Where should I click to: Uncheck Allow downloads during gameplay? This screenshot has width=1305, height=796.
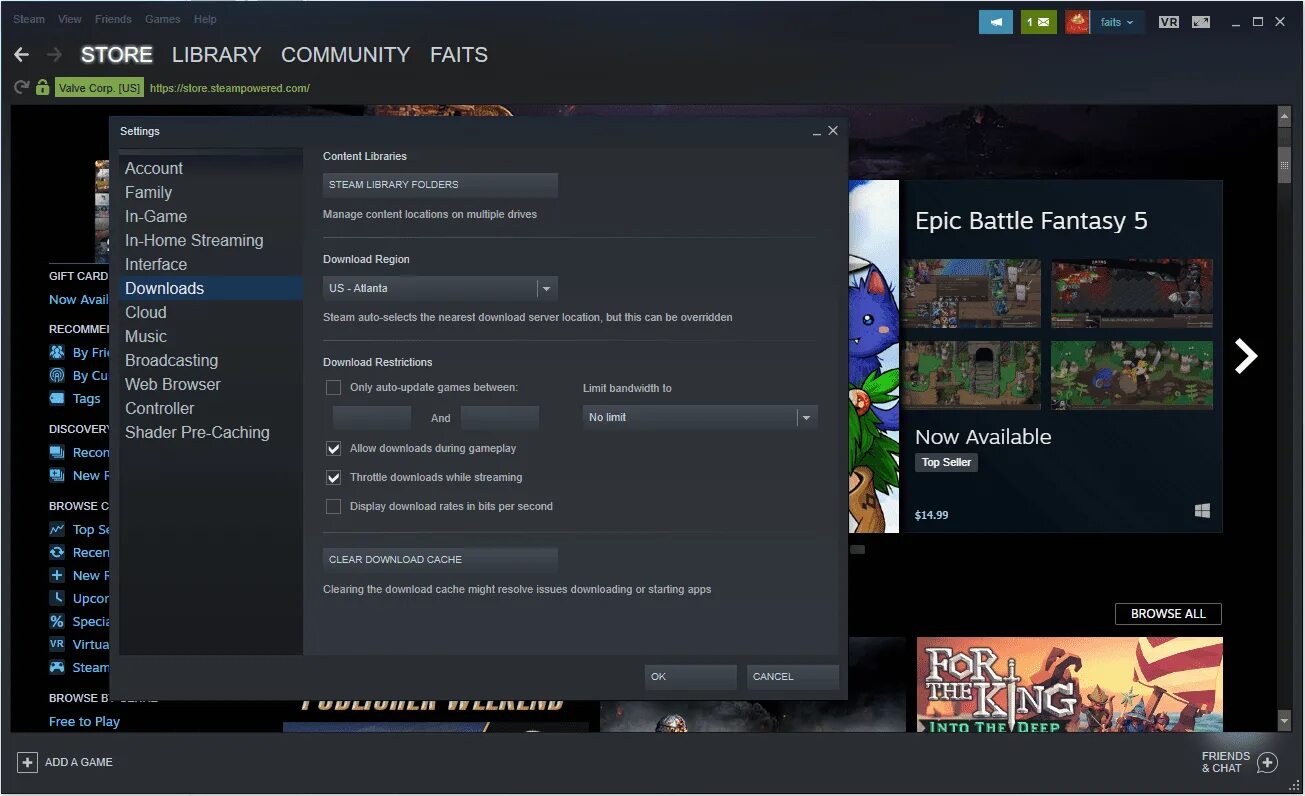click(334, 448)
